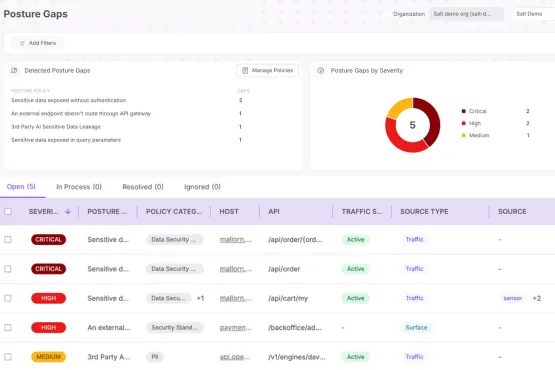This screenshot has width=555, height=370.
Task: Click the HIGH badge in /api/cart/my row
Action: pyautogui.click(x=48, y=298)
